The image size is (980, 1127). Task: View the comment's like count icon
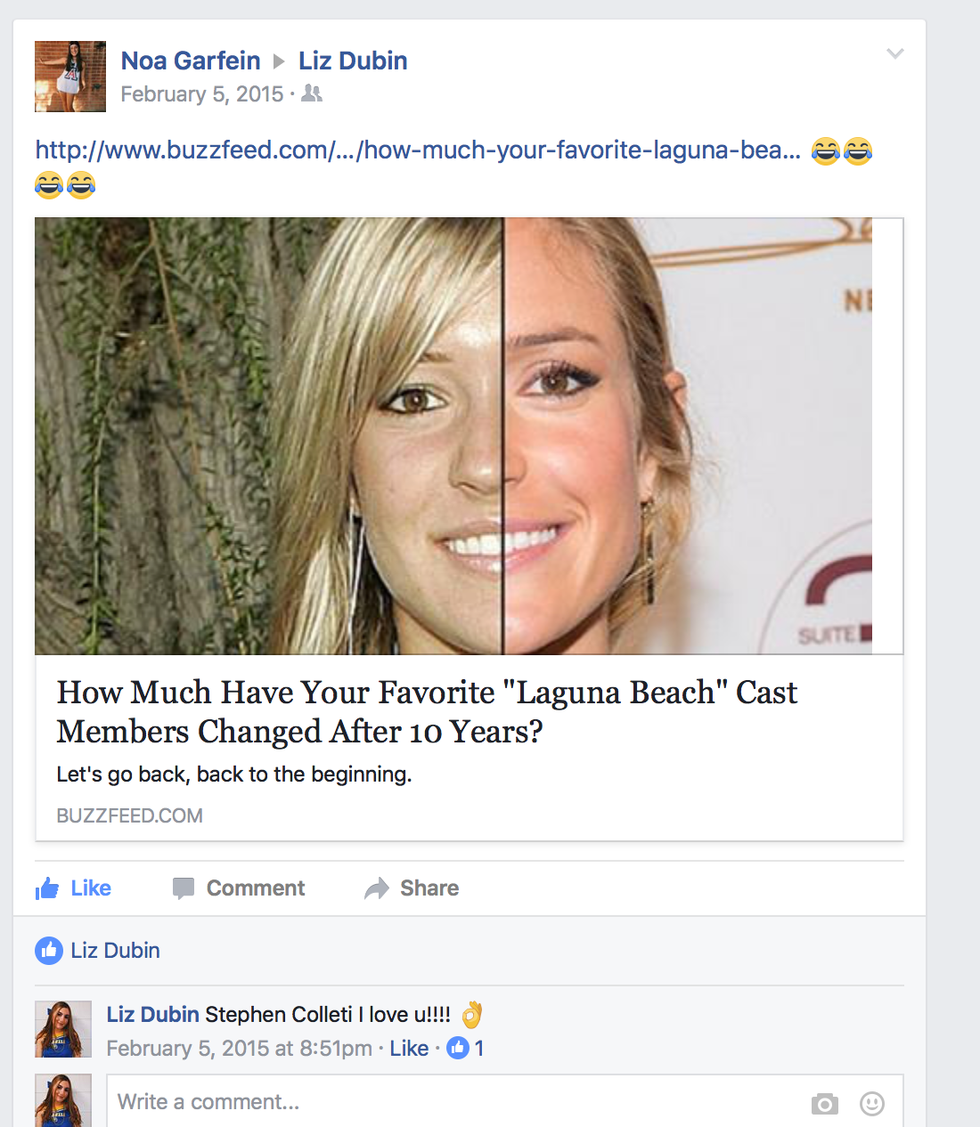[458, 1048]
